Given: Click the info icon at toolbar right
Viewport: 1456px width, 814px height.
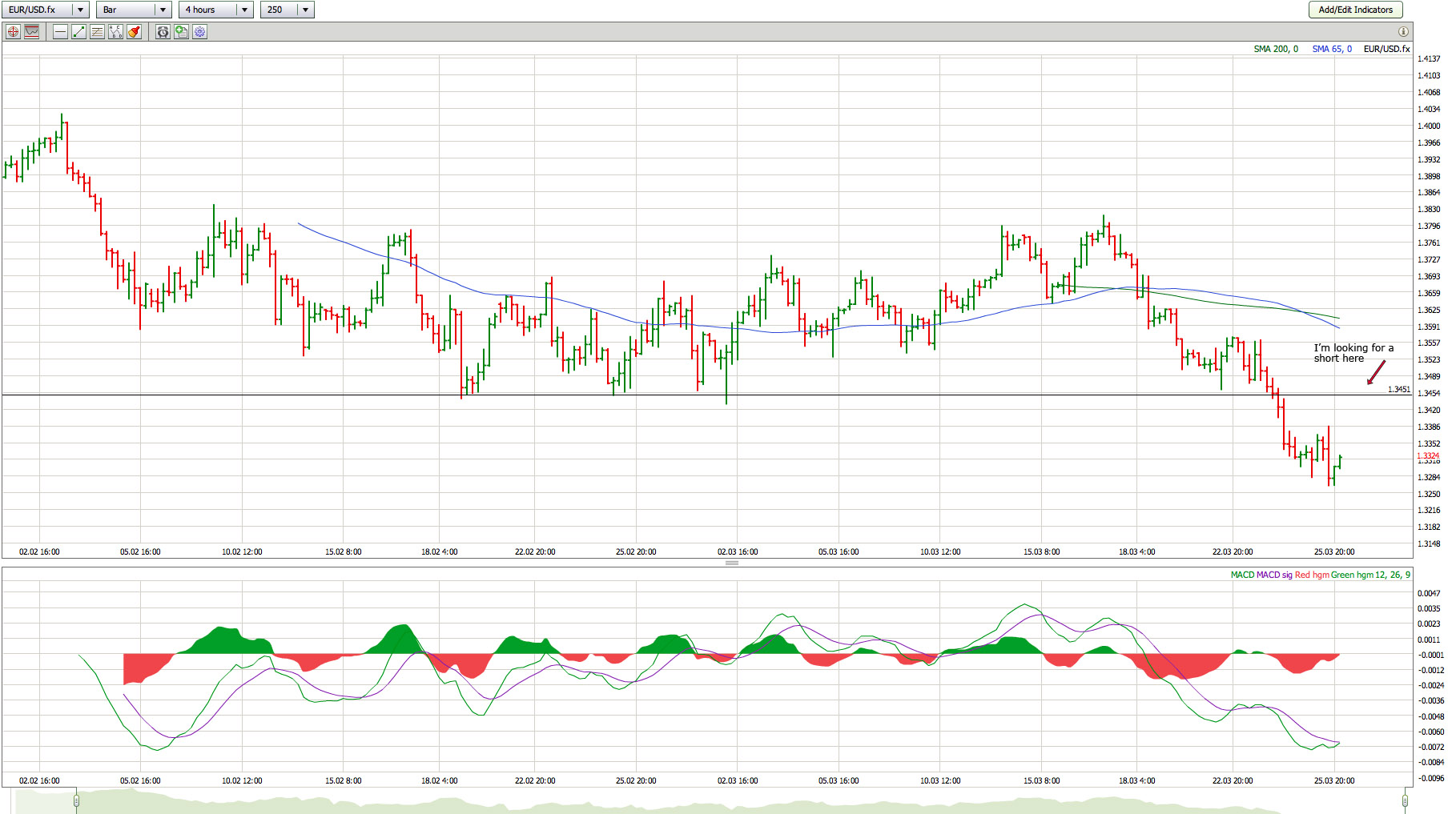Looking at the screenshot, I should click(x=1403, y=32).
